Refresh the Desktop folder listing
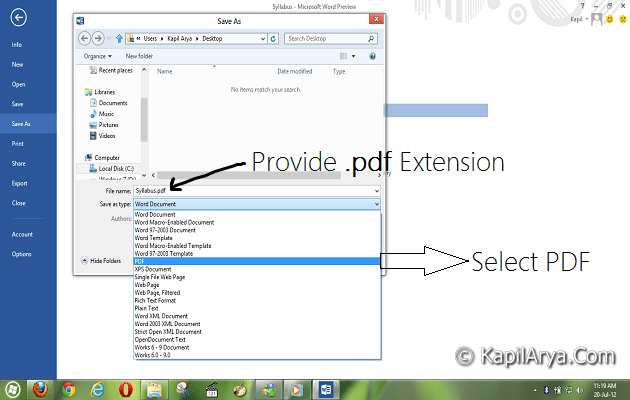This screenshot has width=630, height=400. 273,39
